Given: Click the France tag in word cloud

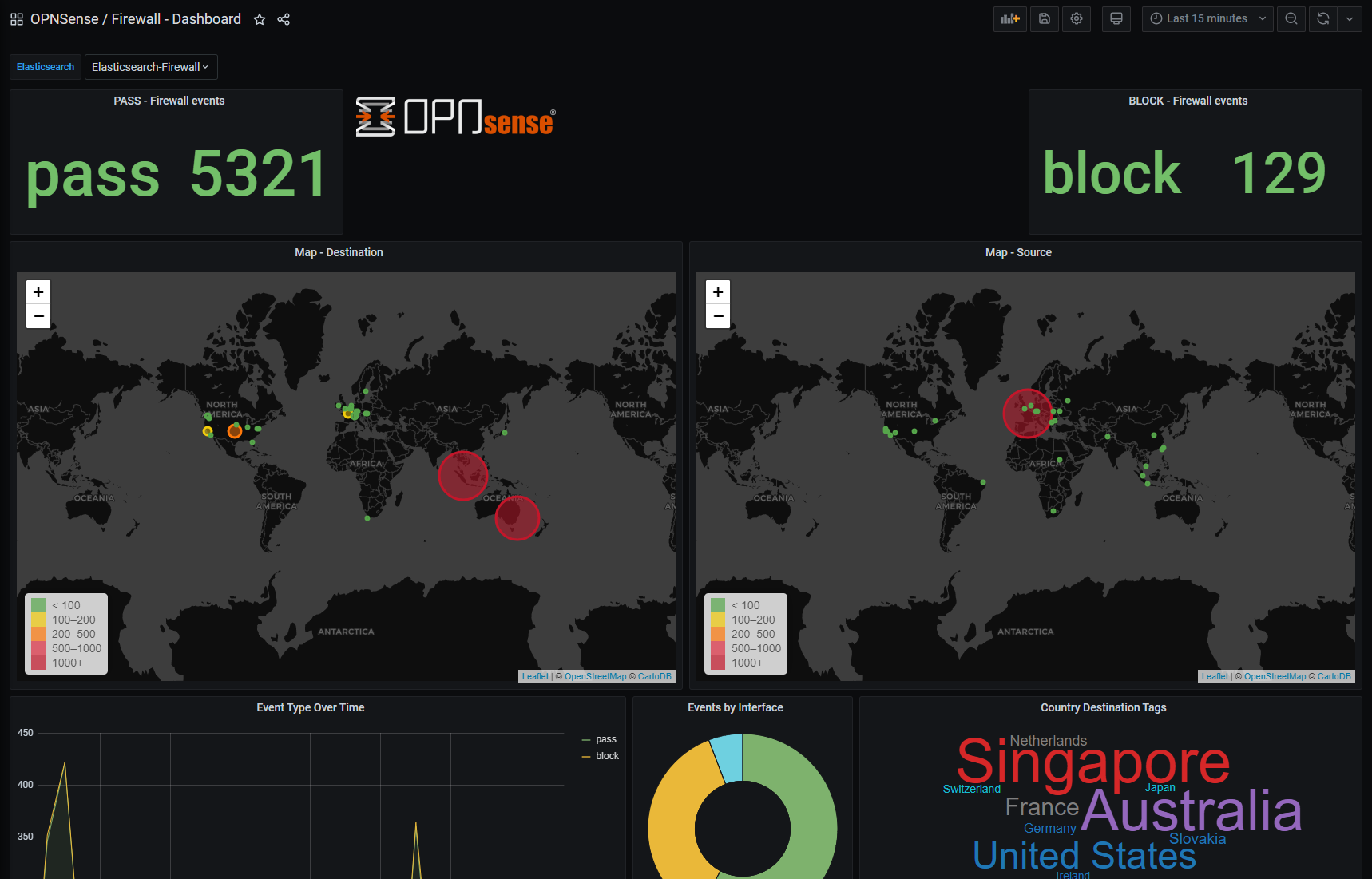Looking at the screenshot, I should (x=1042, y=807).
